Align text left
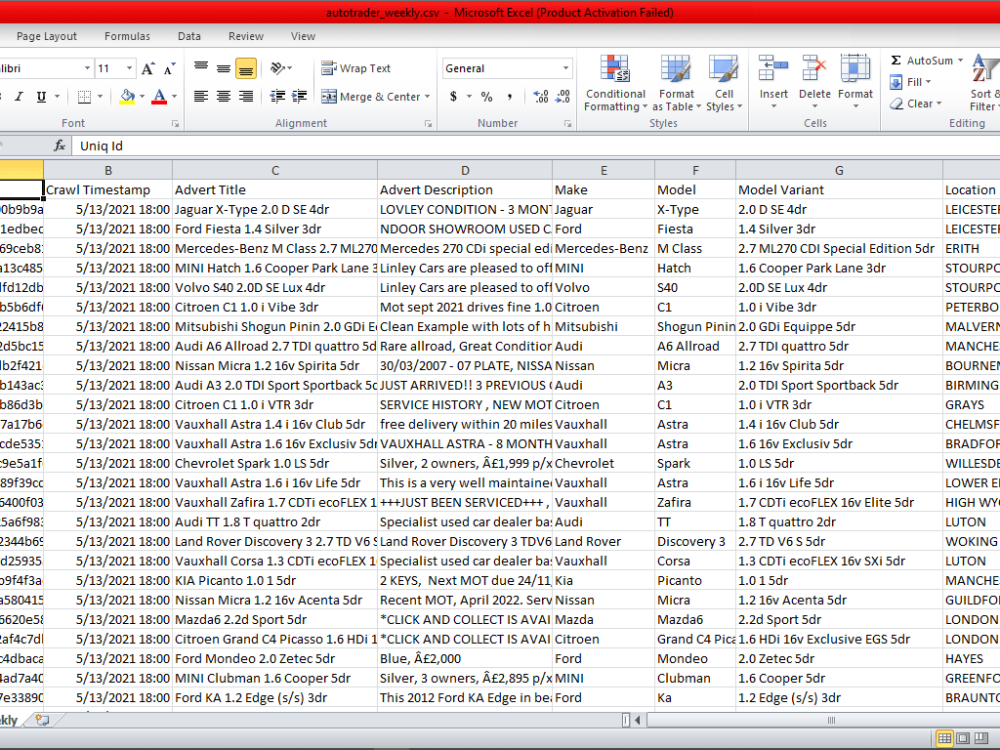The height and width of the screenshot is (750, 1000). [x=201, y=96]
